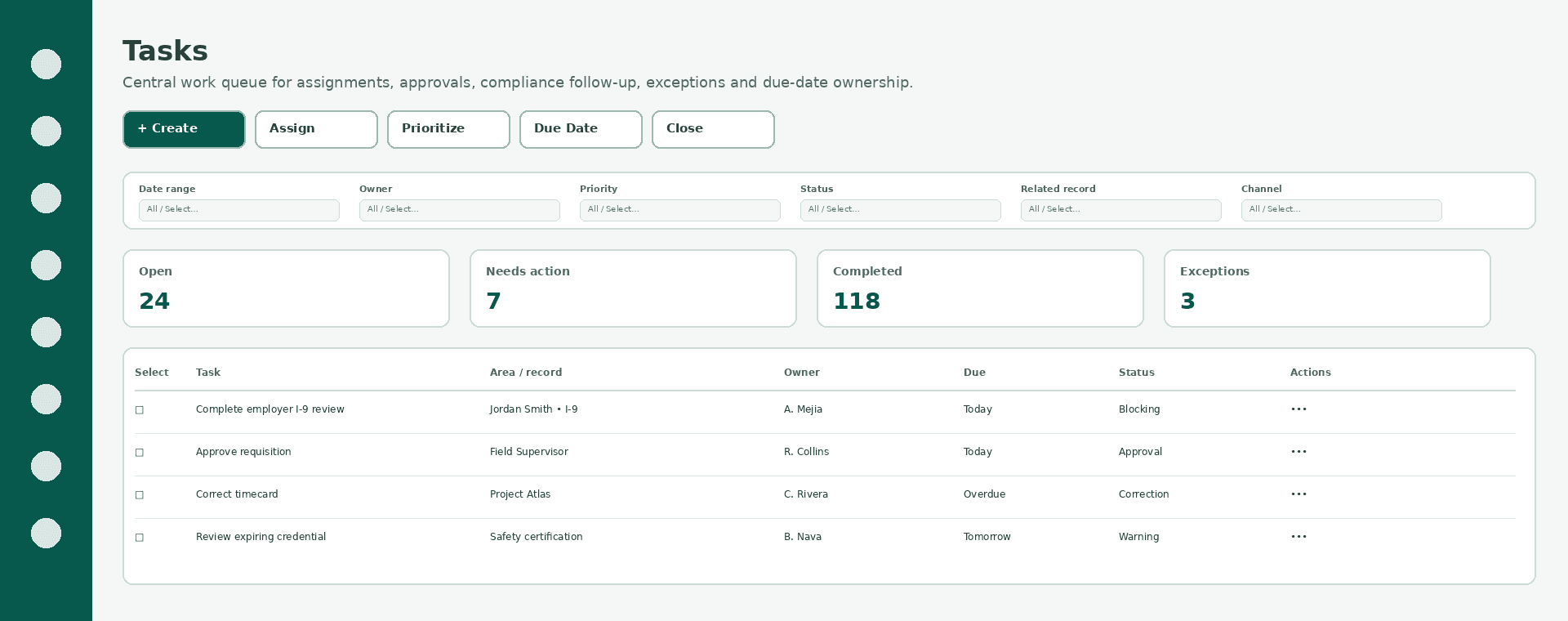Click the Assign button

pyautogui.click(x=316, y=129)
